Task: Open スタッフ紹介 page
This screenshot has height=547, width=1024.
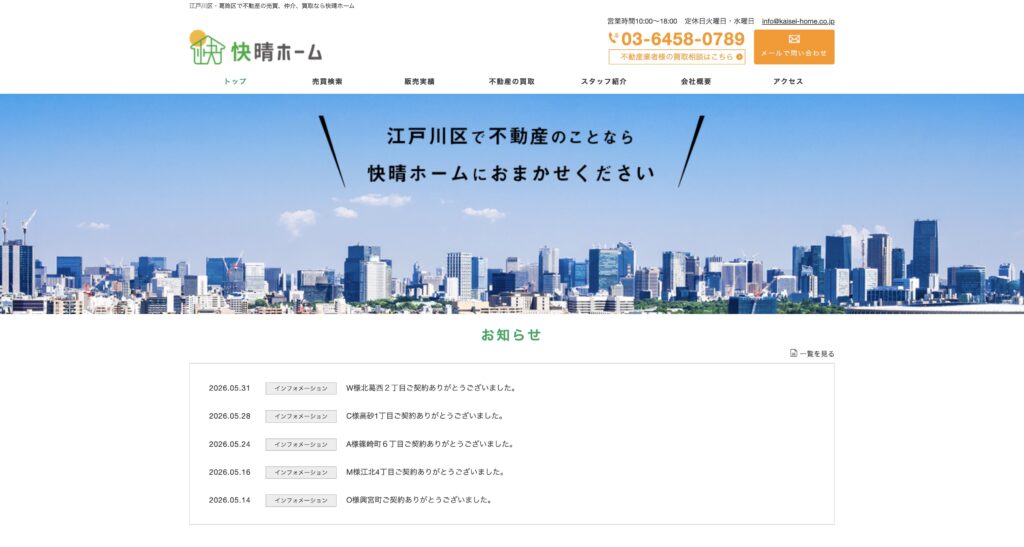Action: (x=604, y=82)
